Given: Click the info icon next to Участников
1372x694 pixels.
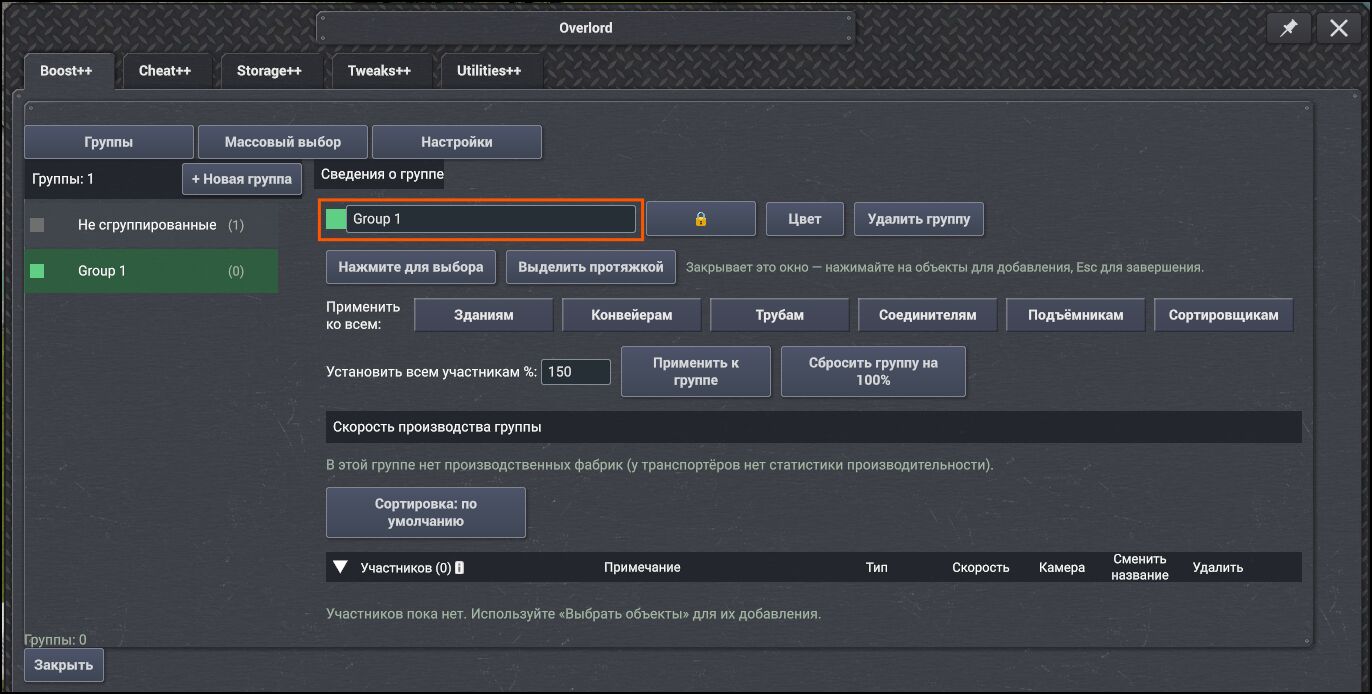Looking at the screenshot, I should [459, 567].
